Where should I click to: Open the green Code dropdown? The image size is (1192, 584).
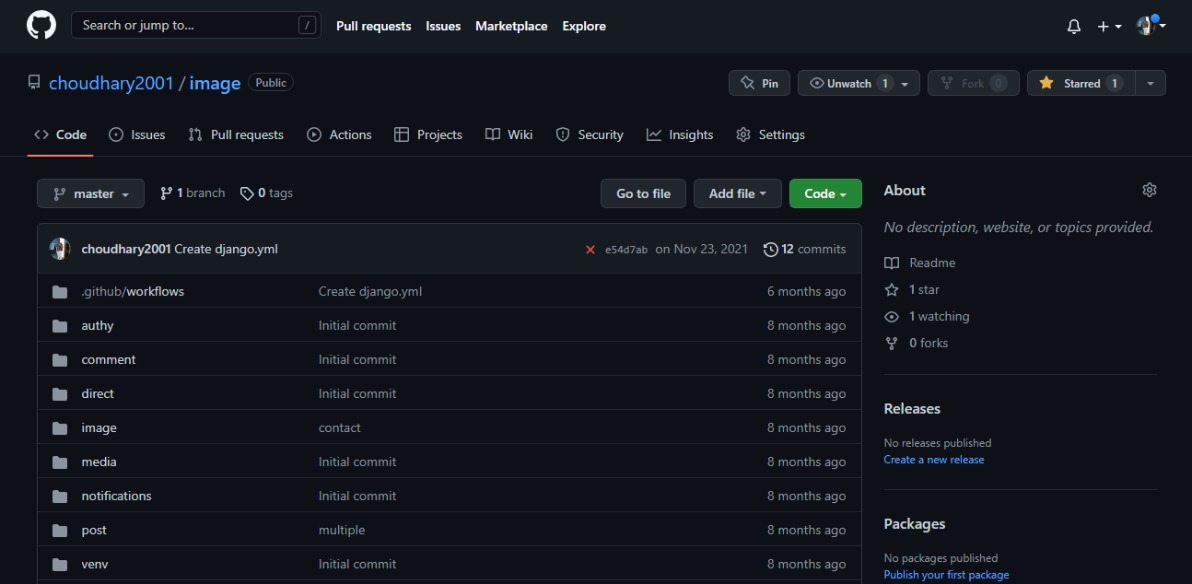coord(826,194)
